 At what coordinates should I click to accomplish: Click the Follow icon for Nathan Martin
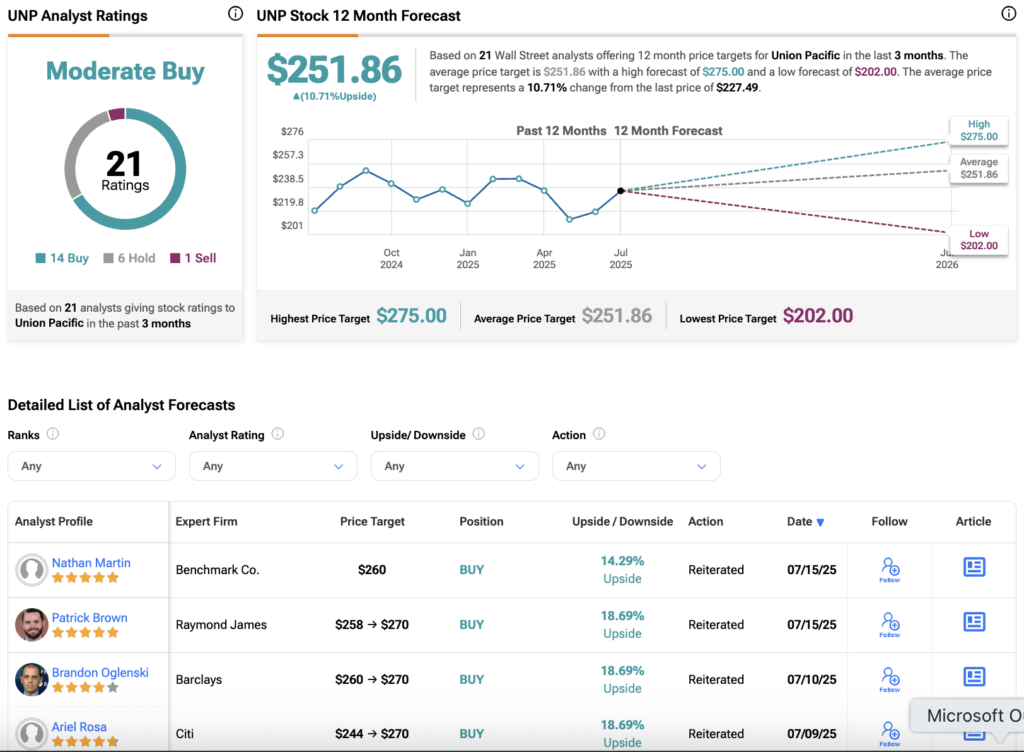[889, 569]
